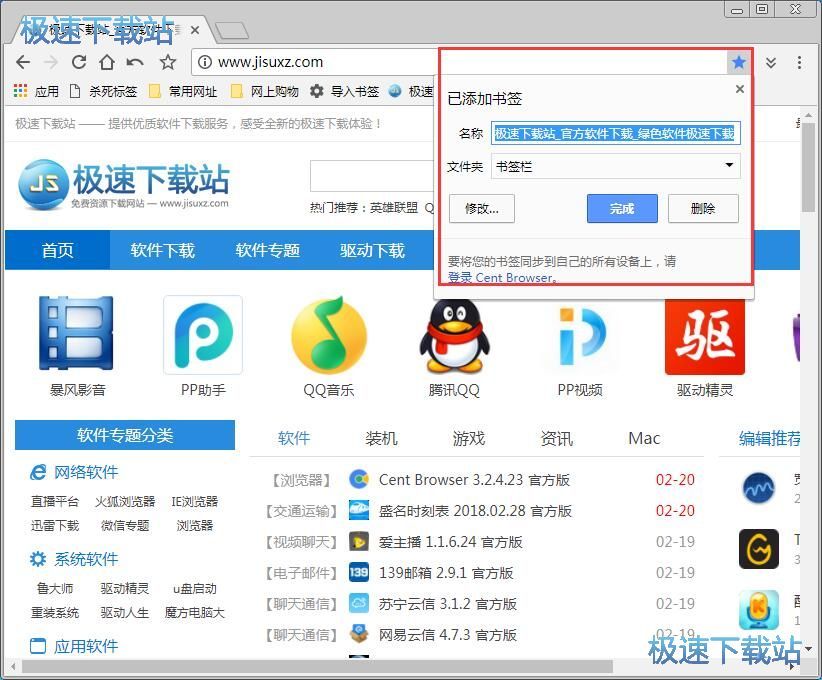Click the 导入书签 bookmark item
822x680 pixels.
345,91
